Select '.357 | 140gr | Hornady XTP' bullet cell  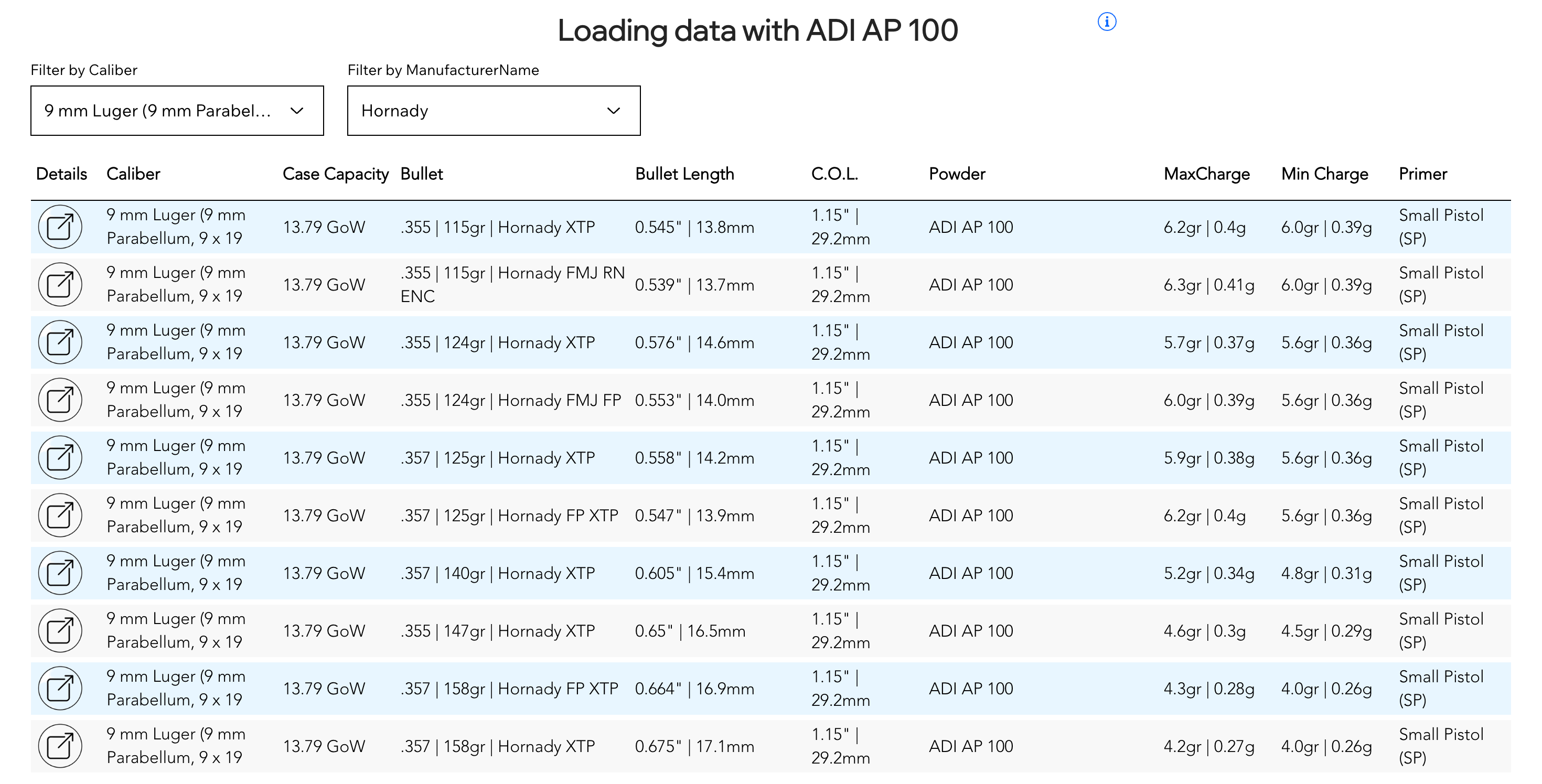tap(498, 573)
